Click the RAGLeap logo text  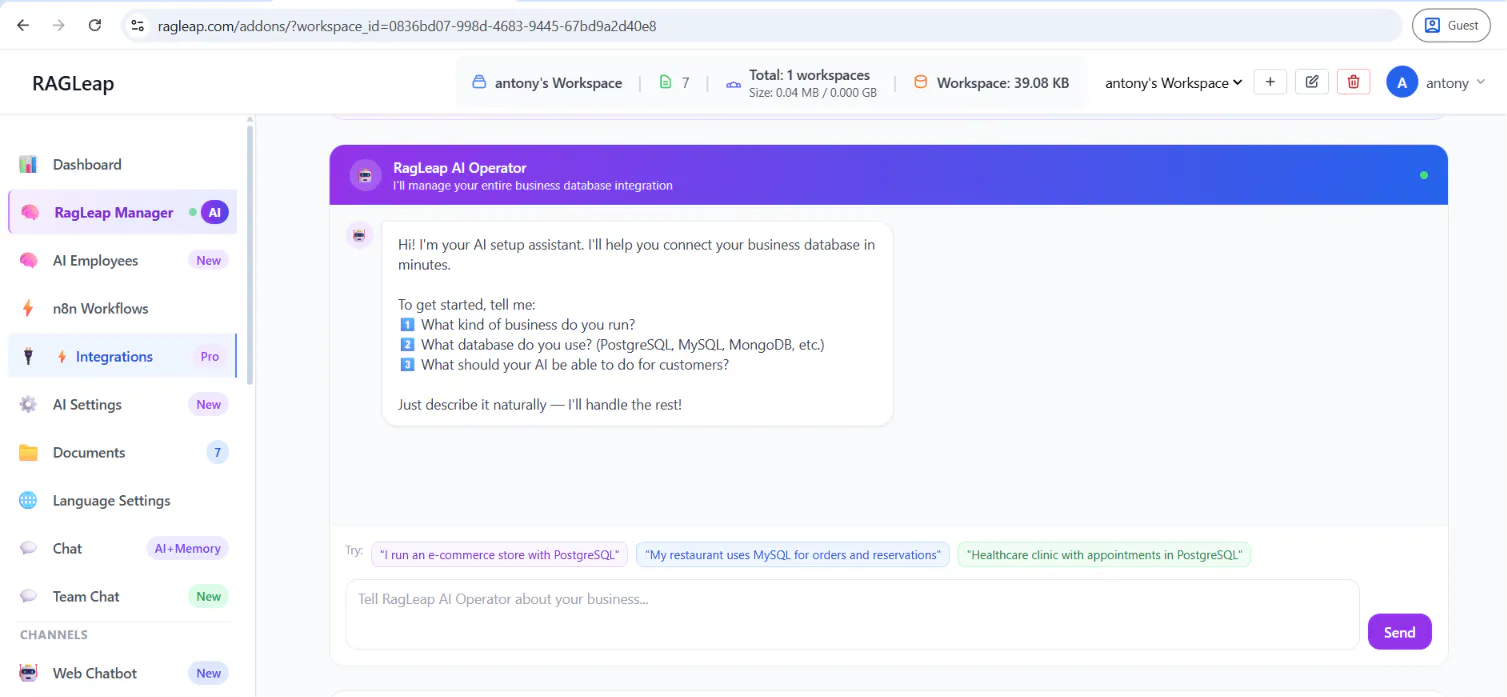pos(73,83)
